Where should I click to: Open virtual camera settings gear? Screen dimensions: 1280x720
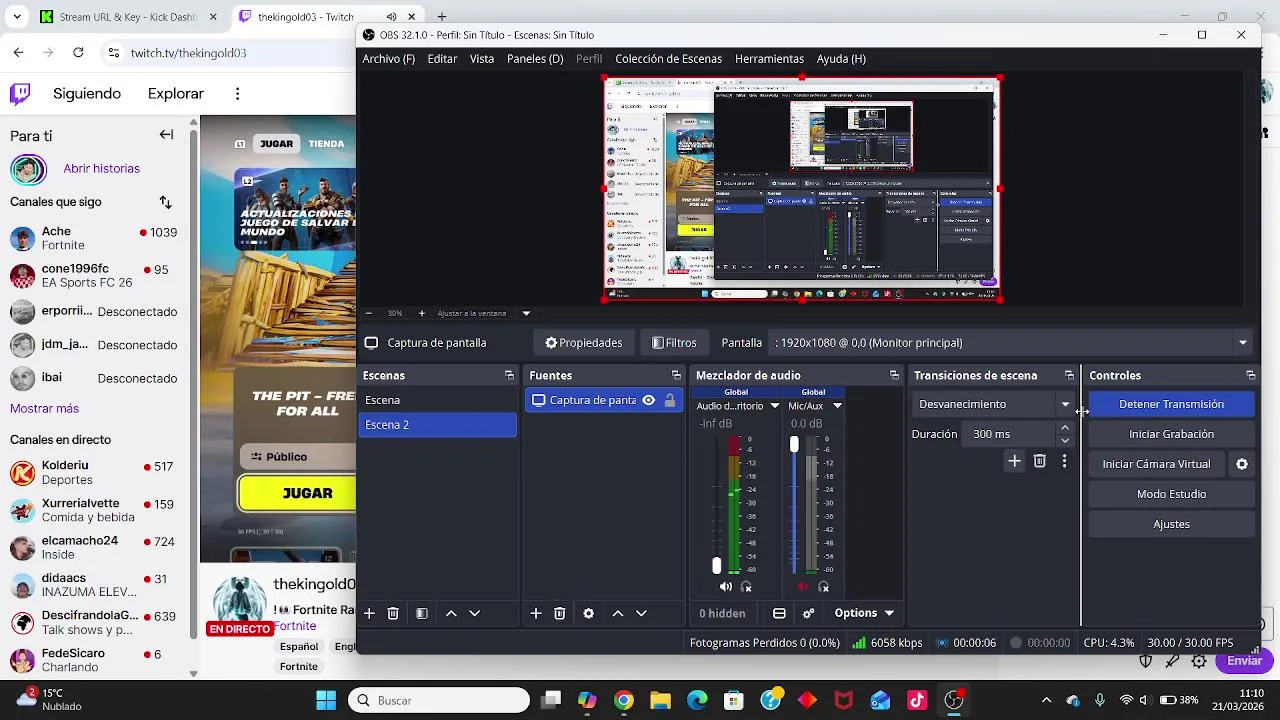1242,464
